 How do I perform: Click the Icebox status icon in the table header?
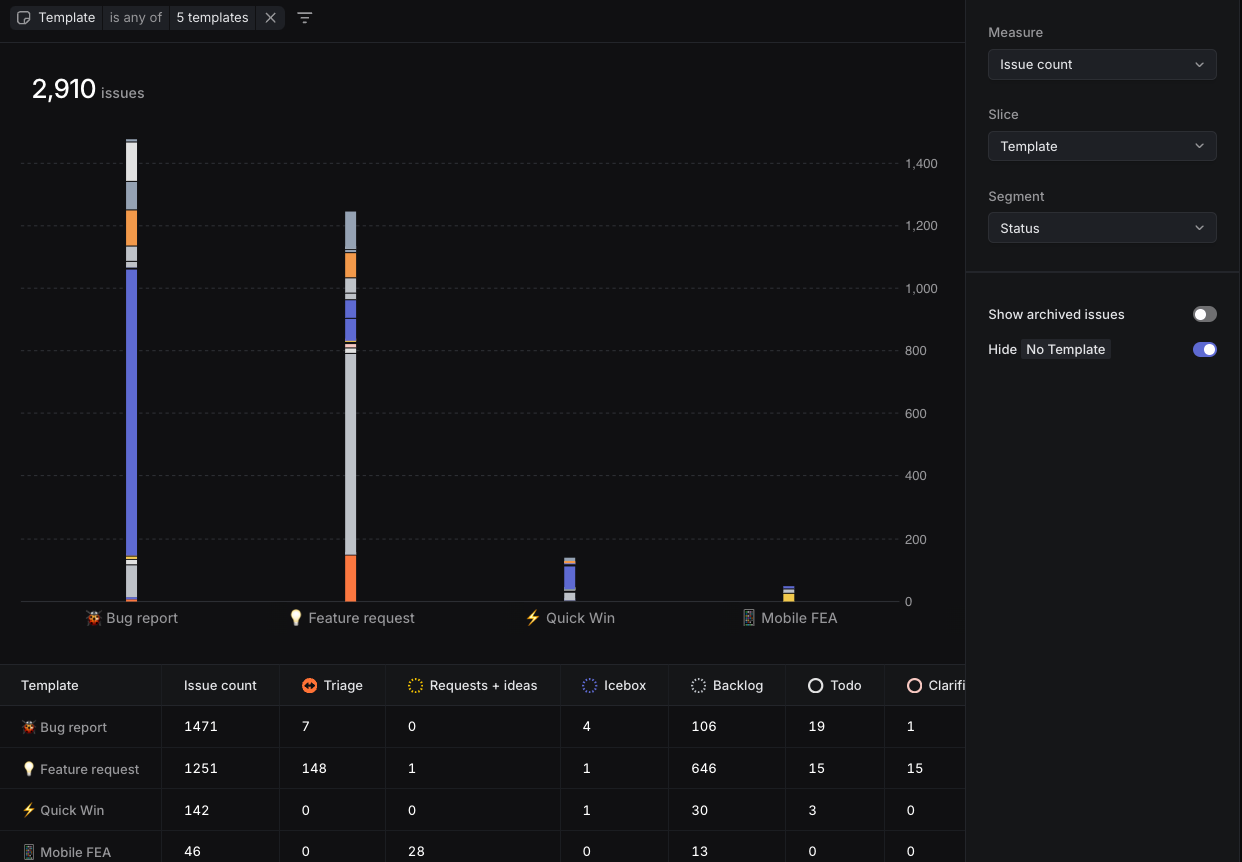pyautogui.click(x=590, y=685)
